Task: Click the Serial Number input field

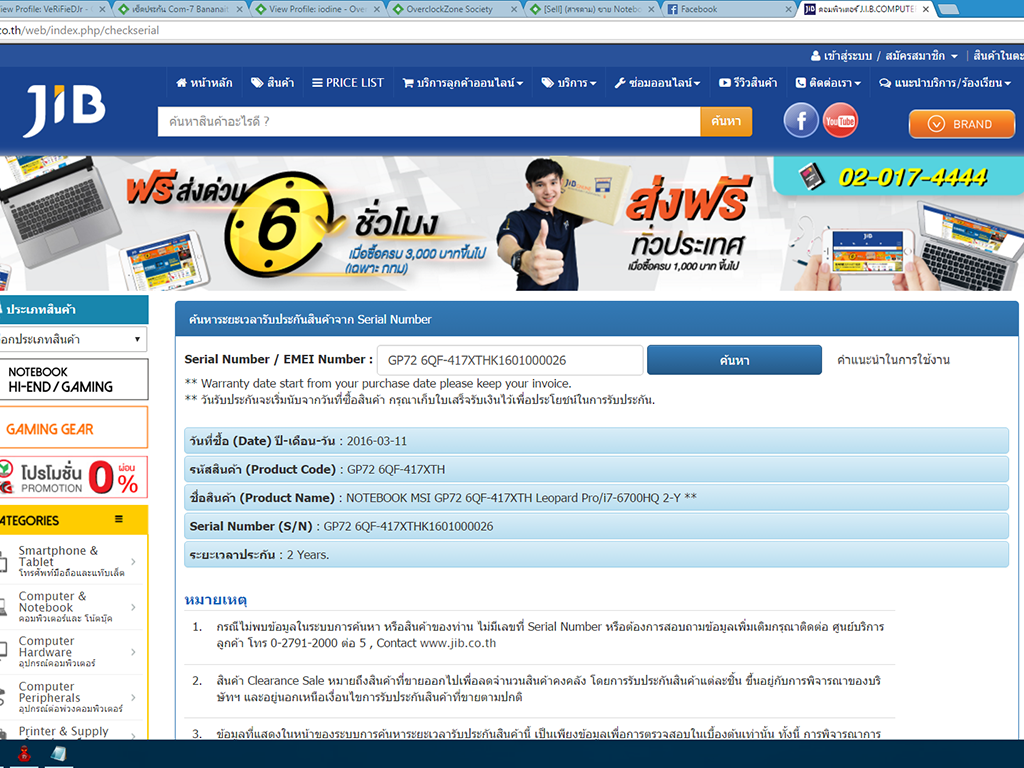Action: (510, 360)
